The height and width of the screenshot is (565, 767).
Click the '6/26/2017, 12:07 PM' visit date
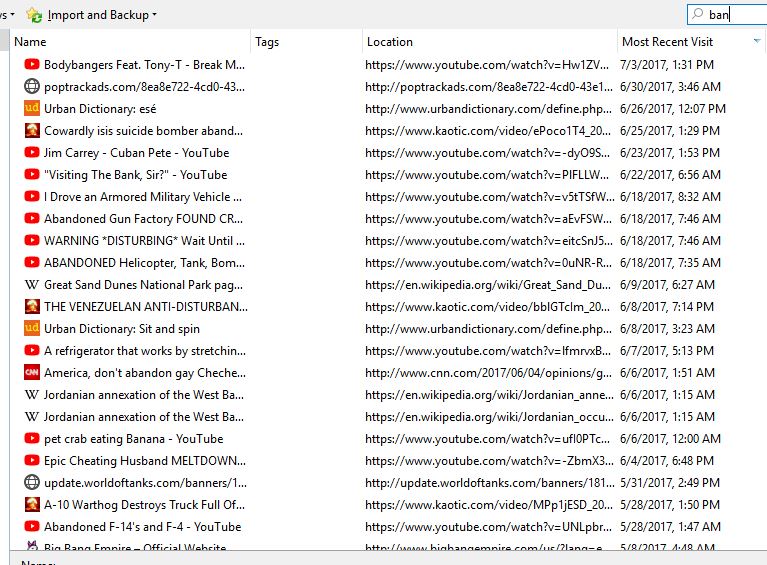click(673, 109)
